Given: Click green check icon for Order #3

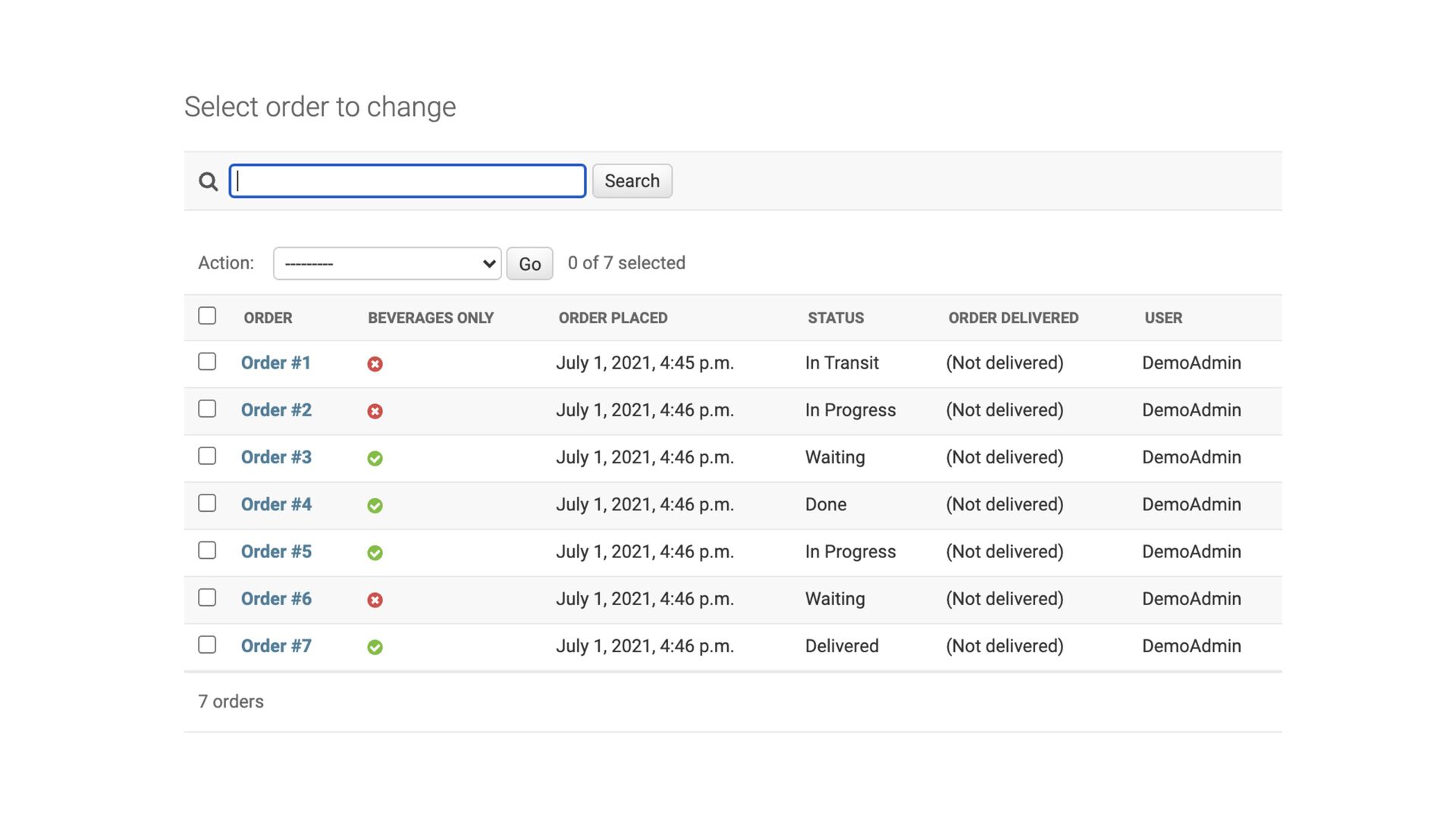Looking at the screenshot, I should [375, 458].
